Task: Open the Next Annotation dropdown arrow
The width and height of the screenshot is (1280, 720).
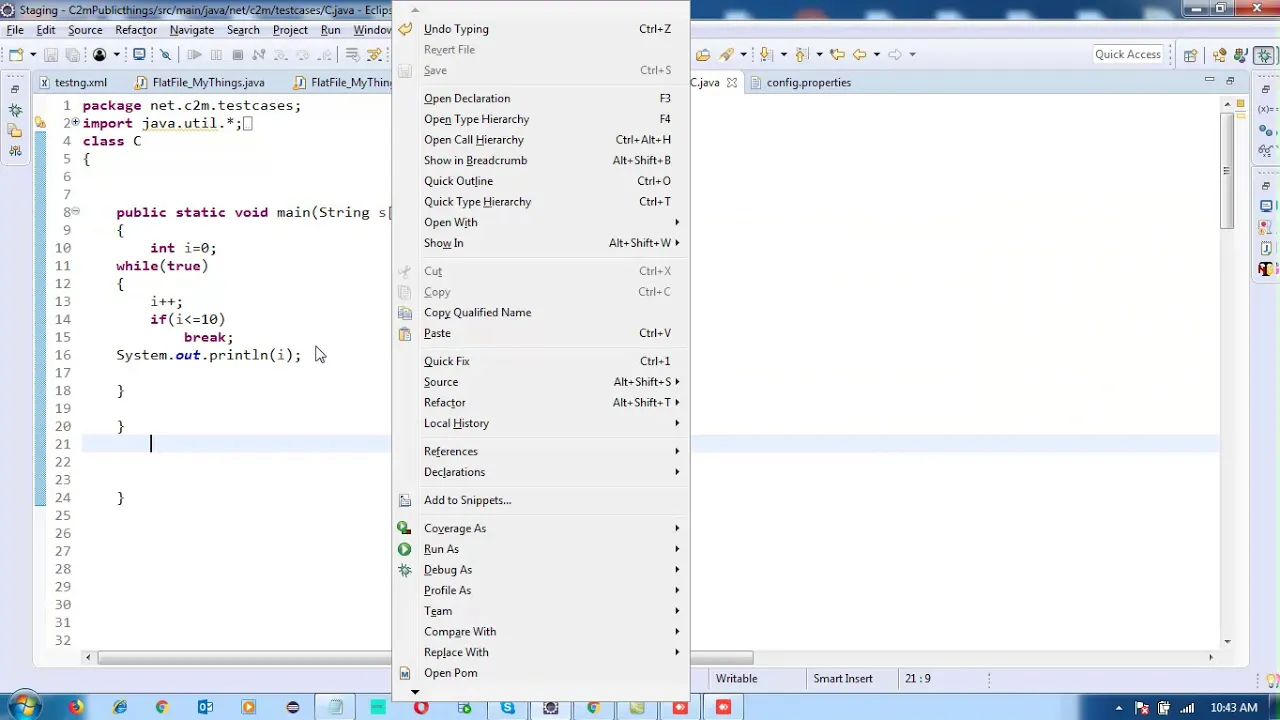Action: tap(784, 55)
